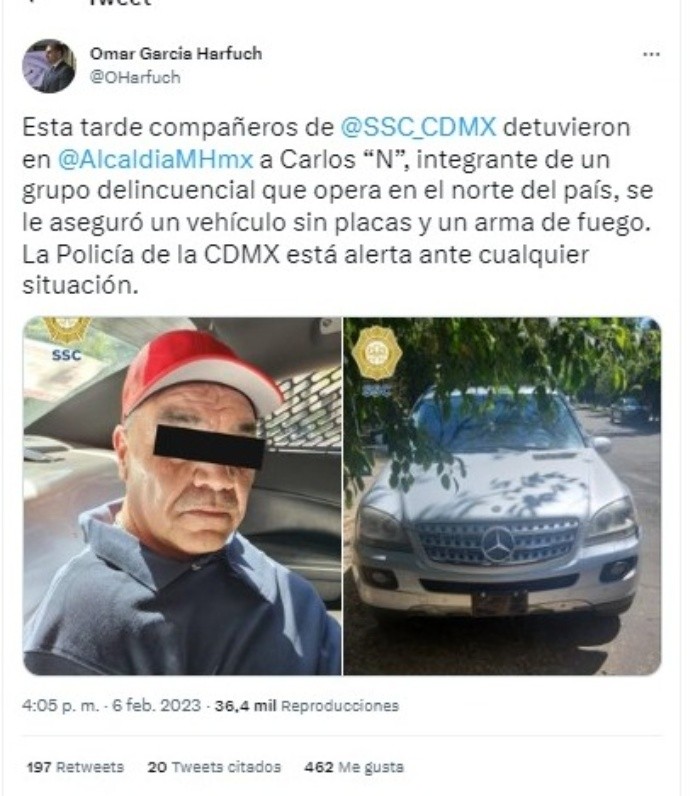This screenshot has width=700, height=796.
Task: Open the photo of the man in the red cap
Action: [182, 496]
